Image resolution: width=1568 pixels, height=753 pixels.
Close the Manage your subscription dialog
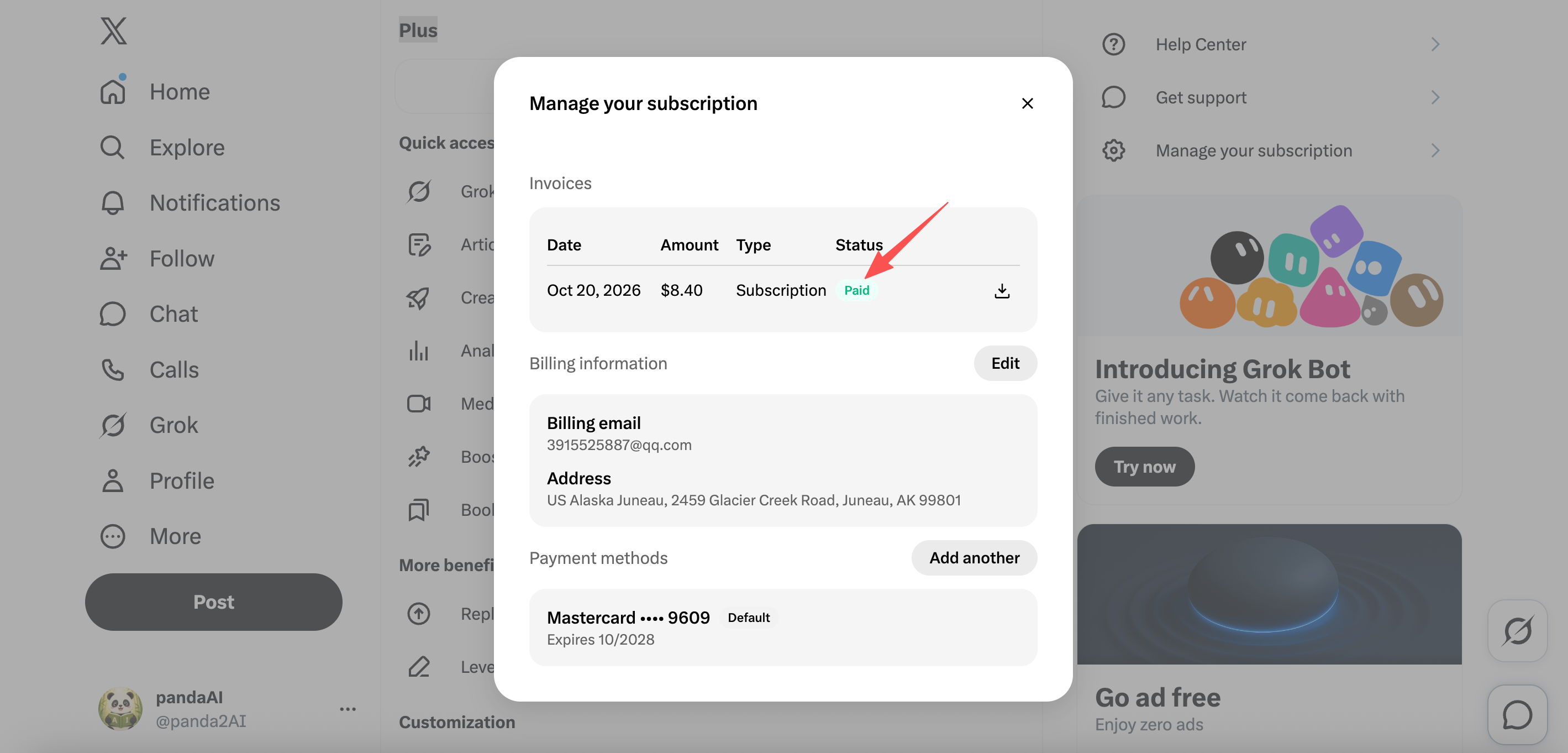[x=1028, y=103]
